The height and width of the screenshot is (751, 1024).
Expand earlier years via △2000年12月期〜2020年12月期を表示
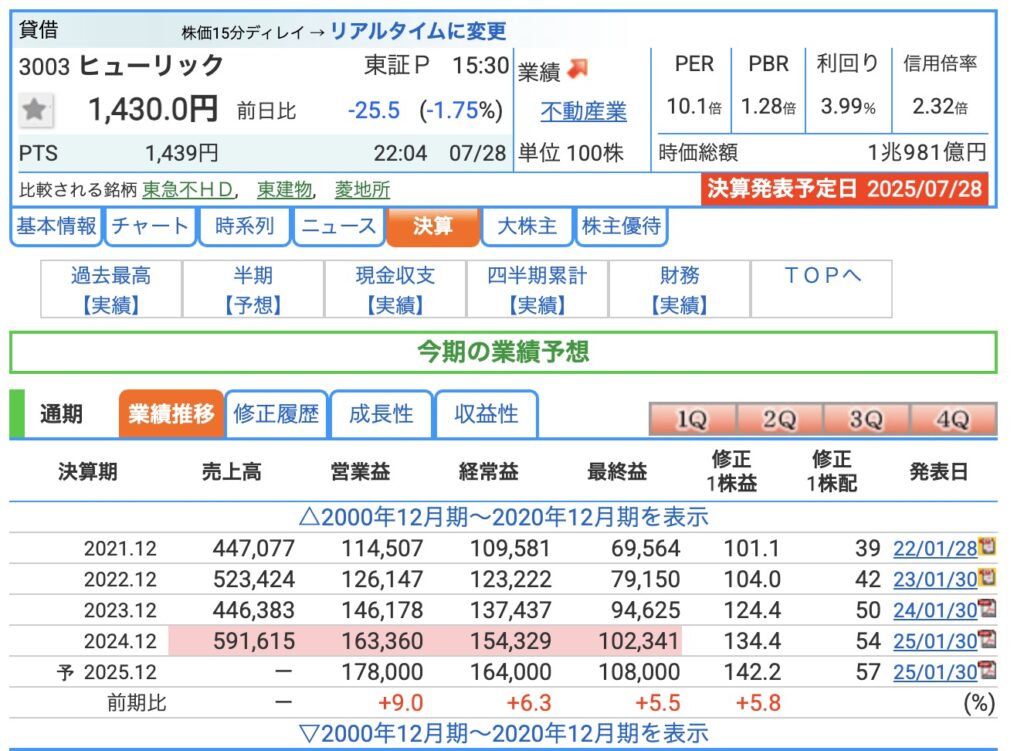(504, 517)
